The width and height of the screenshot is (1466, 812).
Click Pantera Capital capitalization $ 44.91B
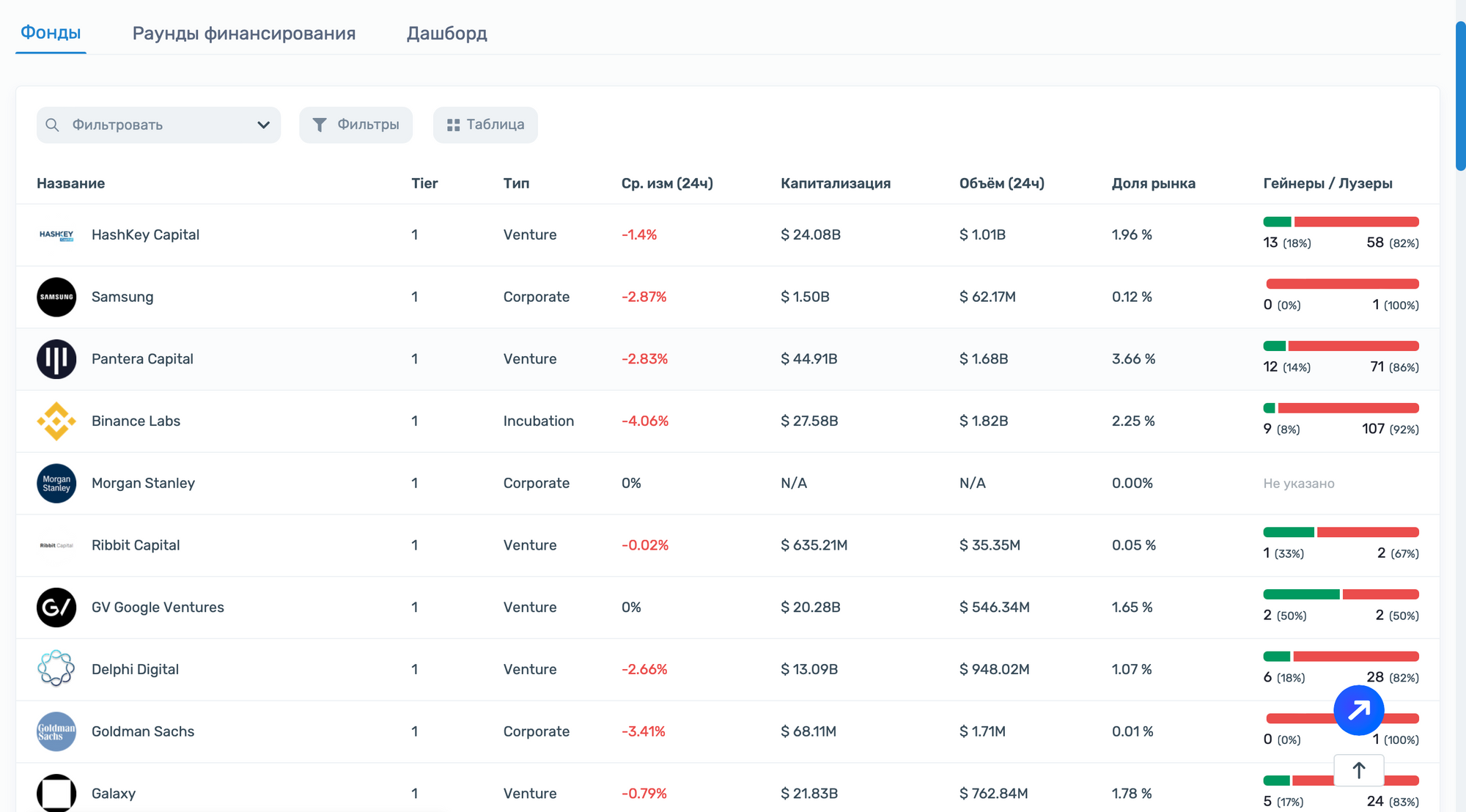[x=809, y=359]
